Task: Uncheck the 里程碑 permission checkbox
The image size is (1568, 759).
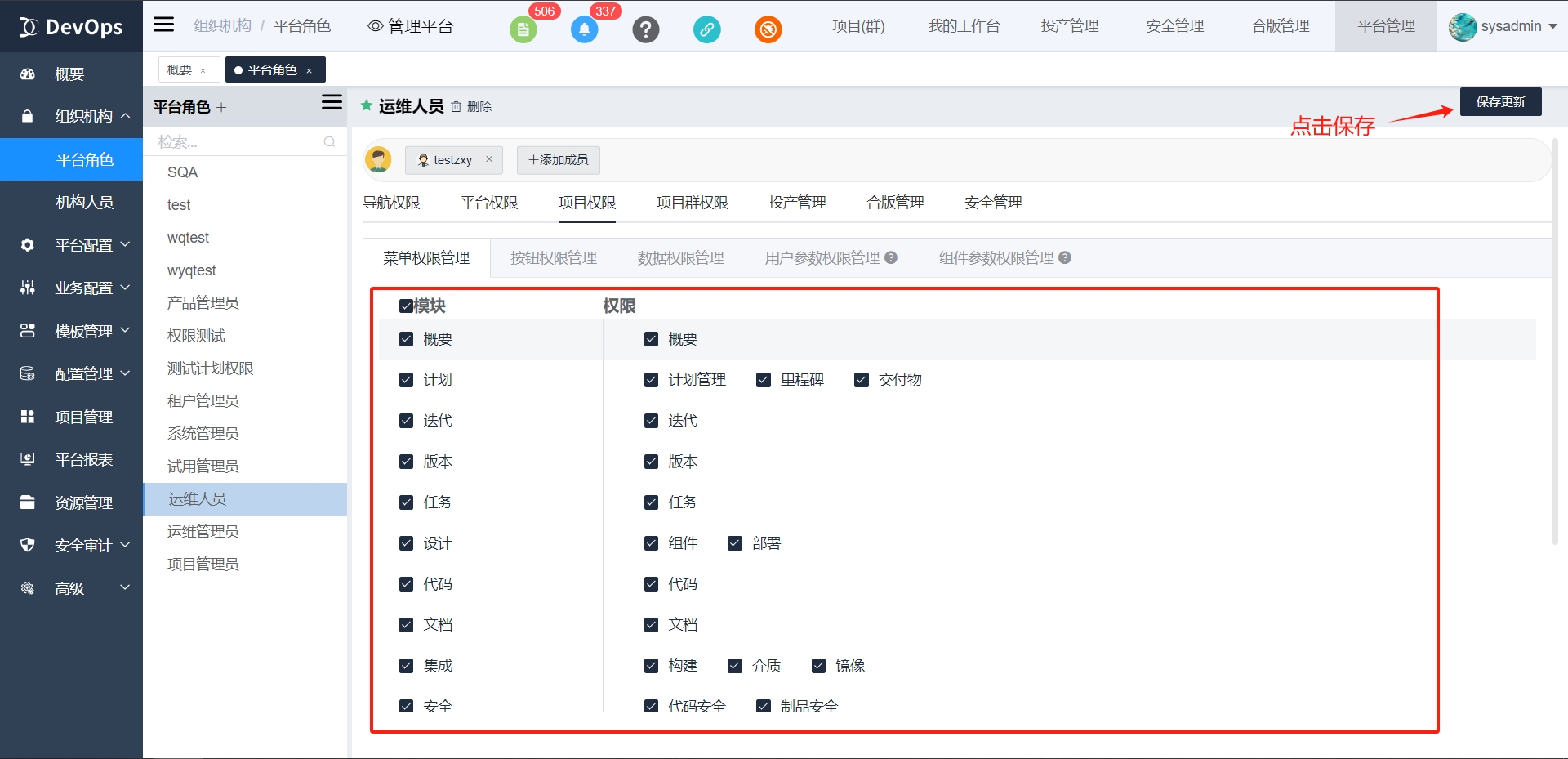Action: [764, 380]
